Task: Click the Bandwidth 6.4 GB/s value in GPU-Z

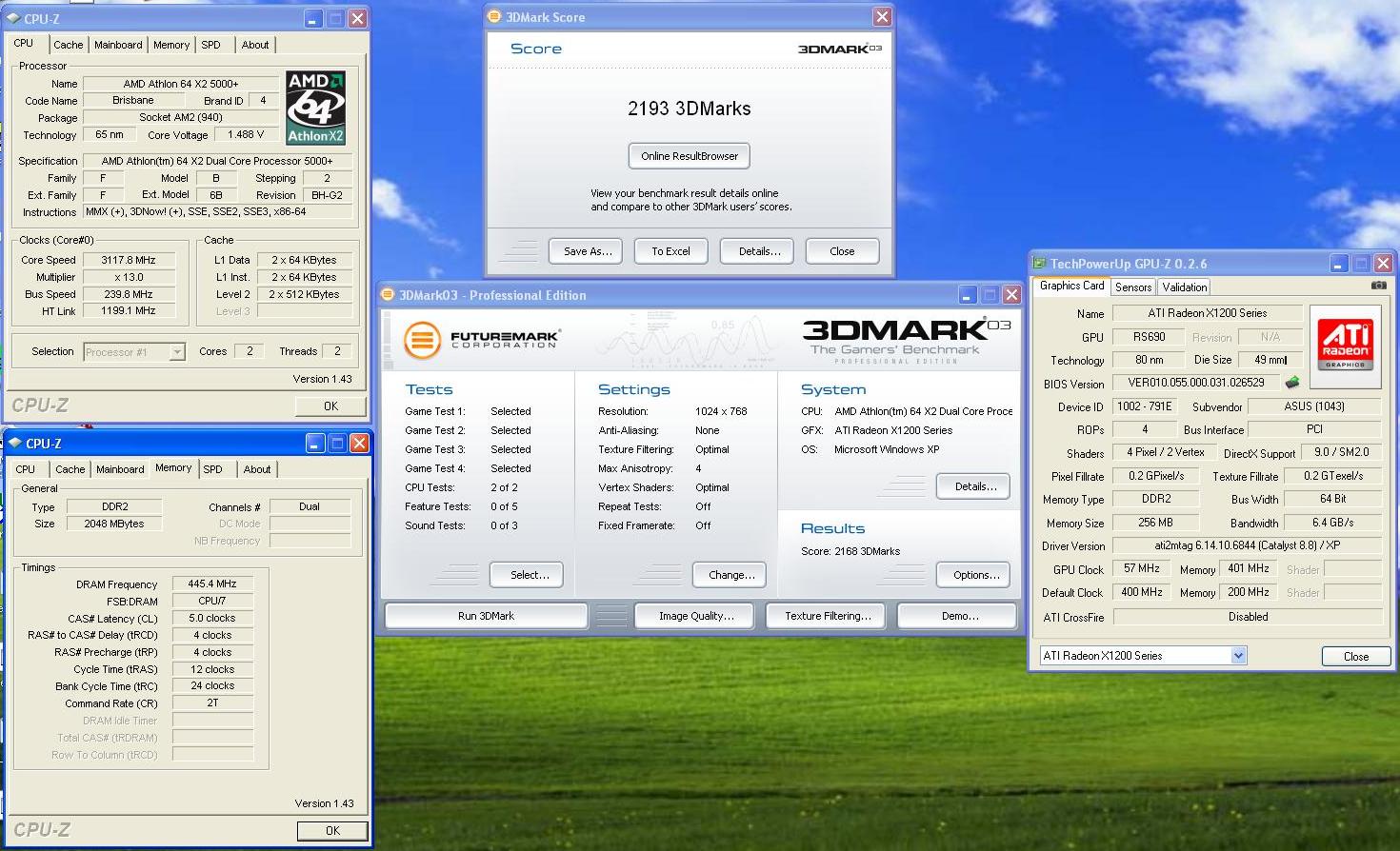Action: click(x=1332, y=523)
